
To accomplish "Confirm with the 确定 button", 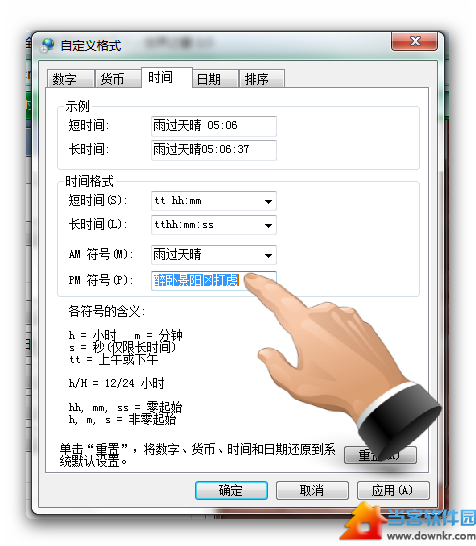I will point(231,490).
